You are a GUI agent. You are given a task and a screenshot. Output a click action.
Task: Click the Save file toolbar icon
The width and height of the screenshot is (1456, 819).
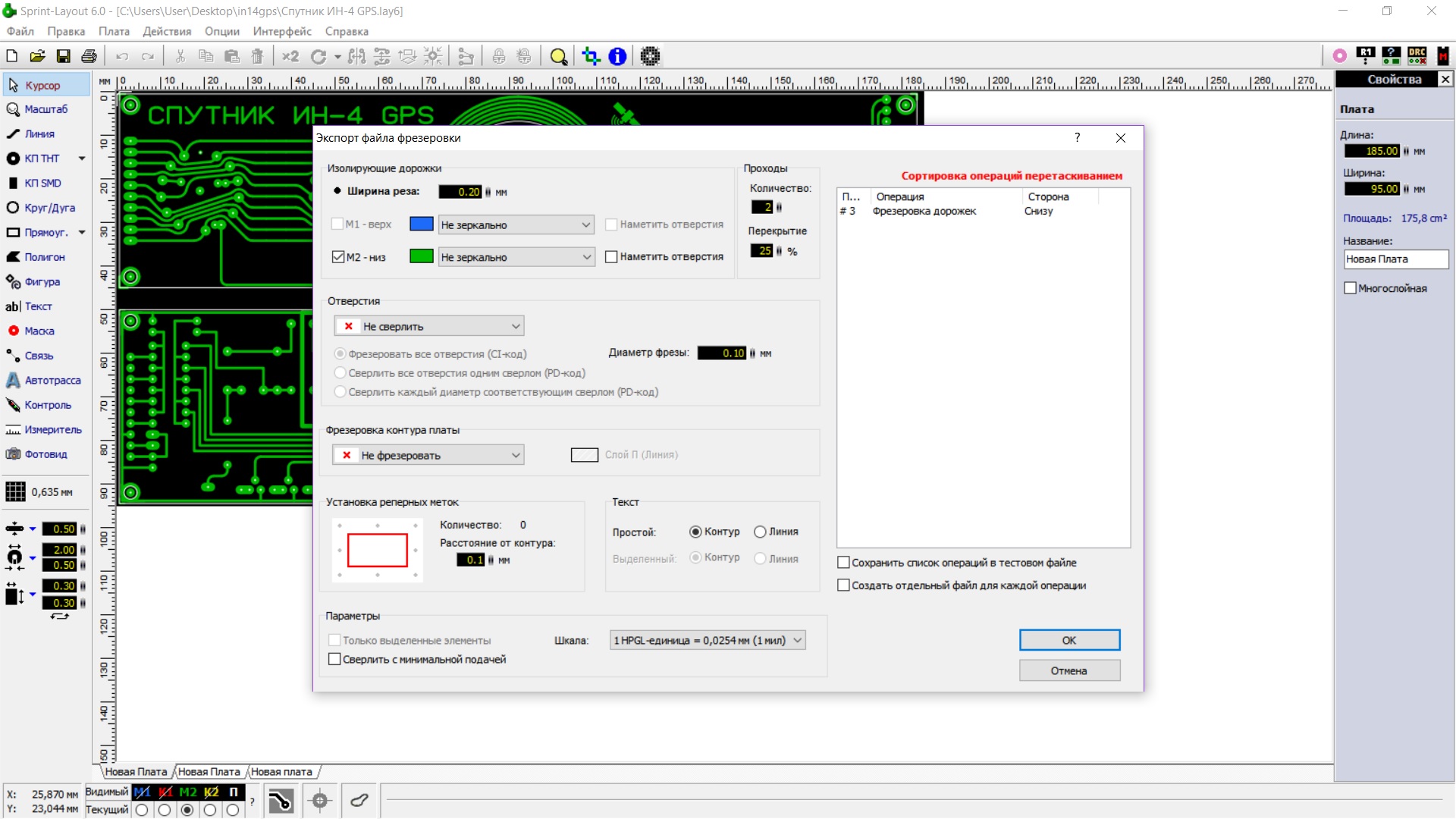(64, 56)
